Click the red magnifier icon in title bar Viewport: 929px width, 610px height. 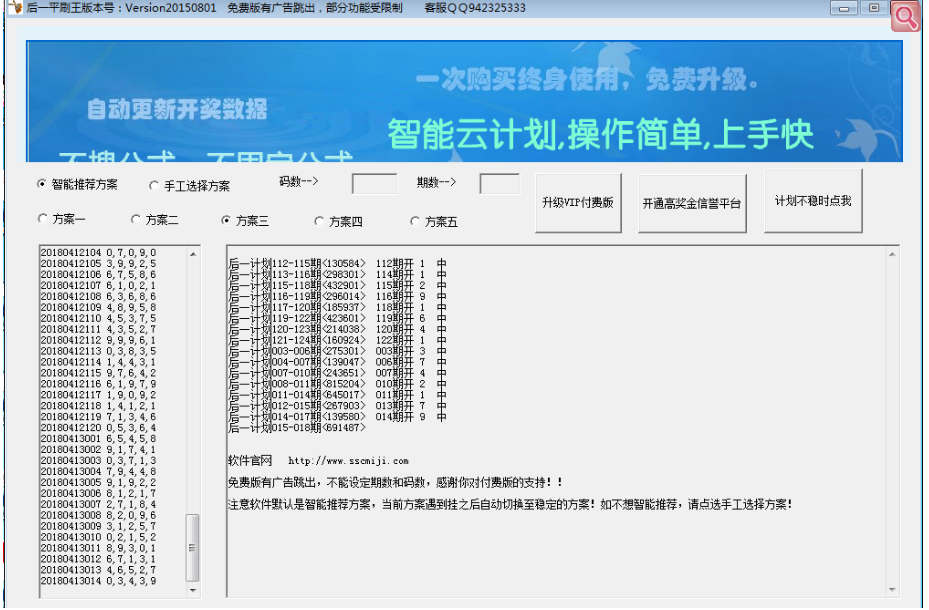tap(906, 16)
